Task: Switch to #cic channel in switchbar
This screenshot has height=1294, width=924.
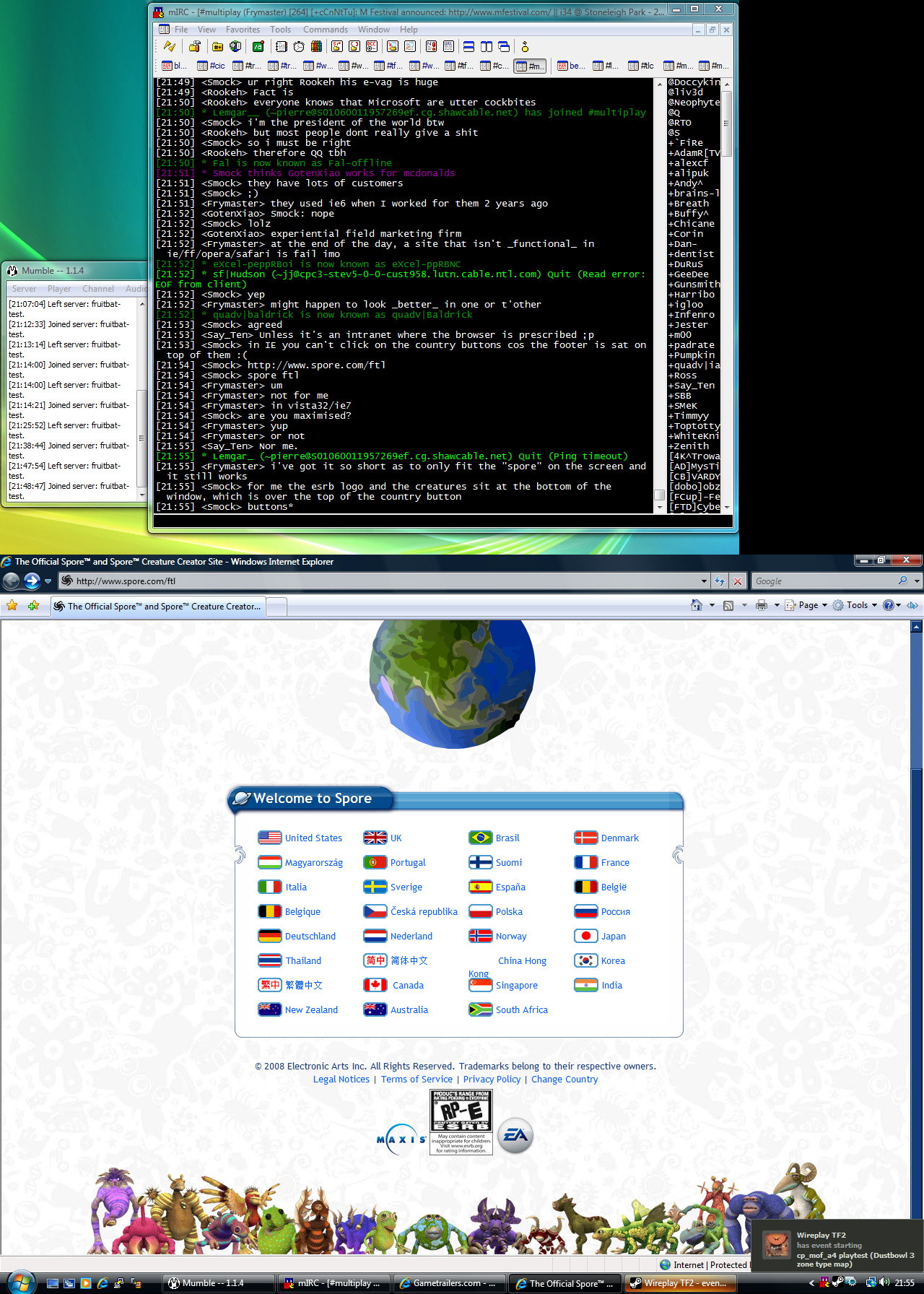Action: point(212,66)
